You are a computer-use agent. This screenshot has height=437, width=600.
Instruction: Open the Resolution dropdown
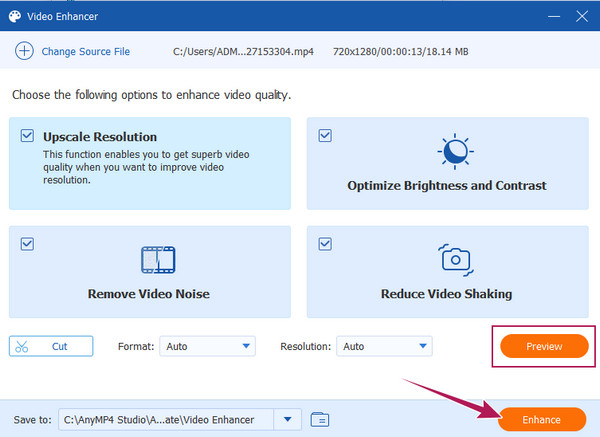[x=384, y=346]
